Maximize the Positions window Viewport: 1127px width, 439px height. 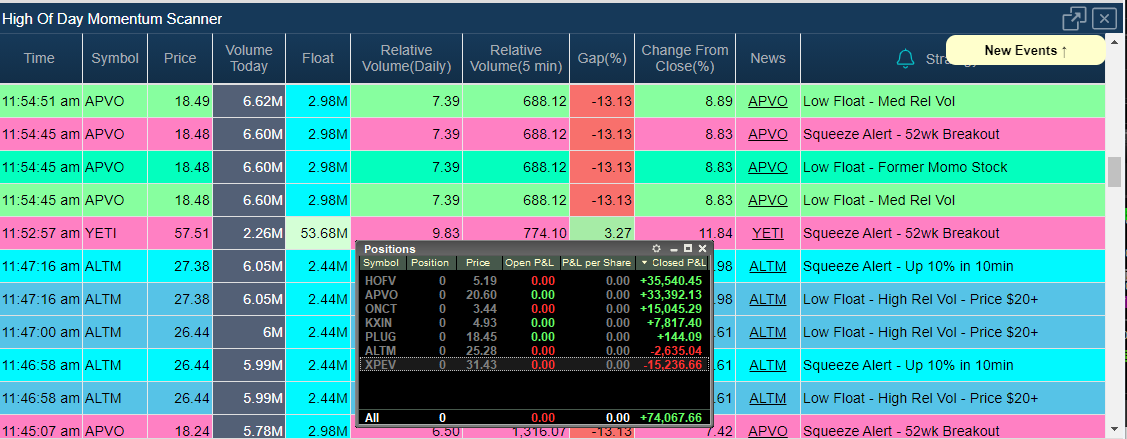688,249
